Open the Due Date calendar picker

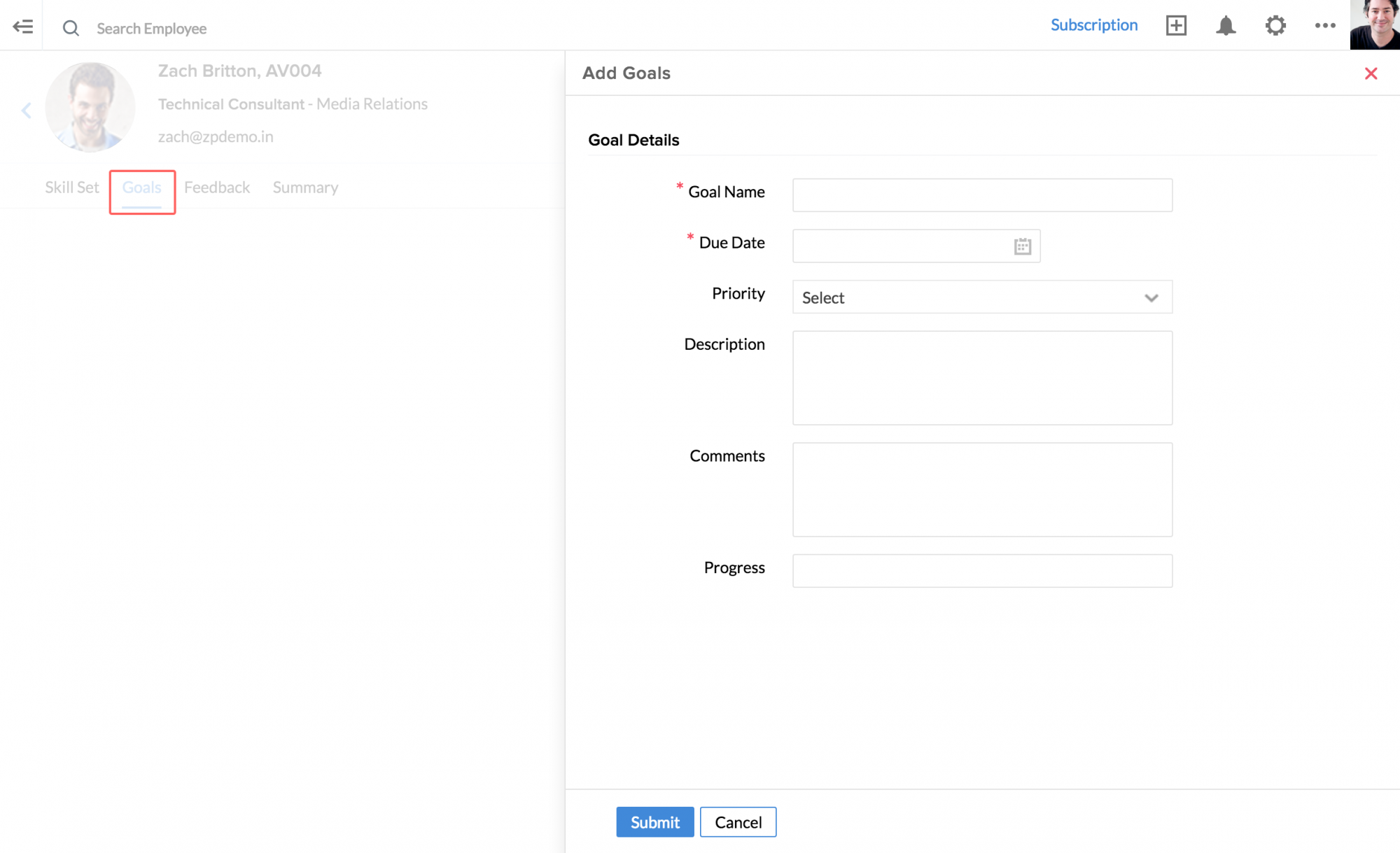click(x=1022, y=246)
